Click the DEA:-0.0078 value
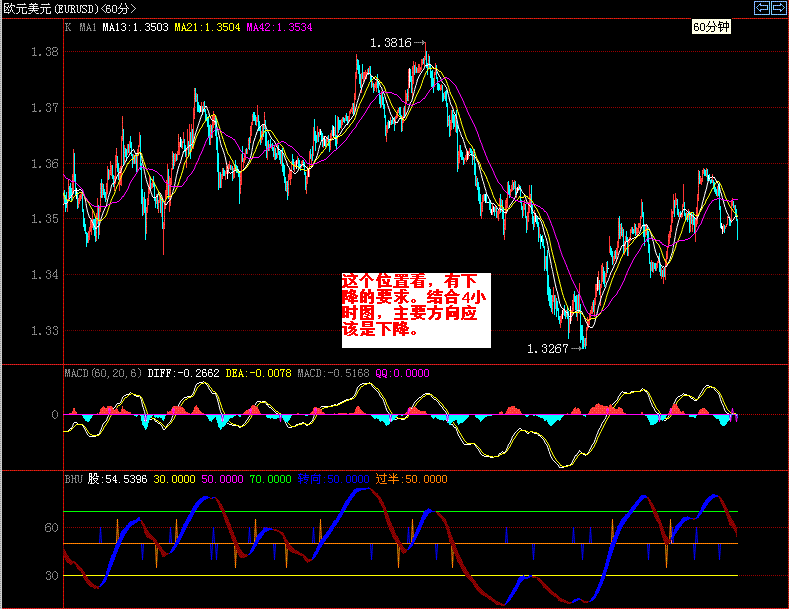The height and width of the screenshot is (609, 789). pos(258,373)
